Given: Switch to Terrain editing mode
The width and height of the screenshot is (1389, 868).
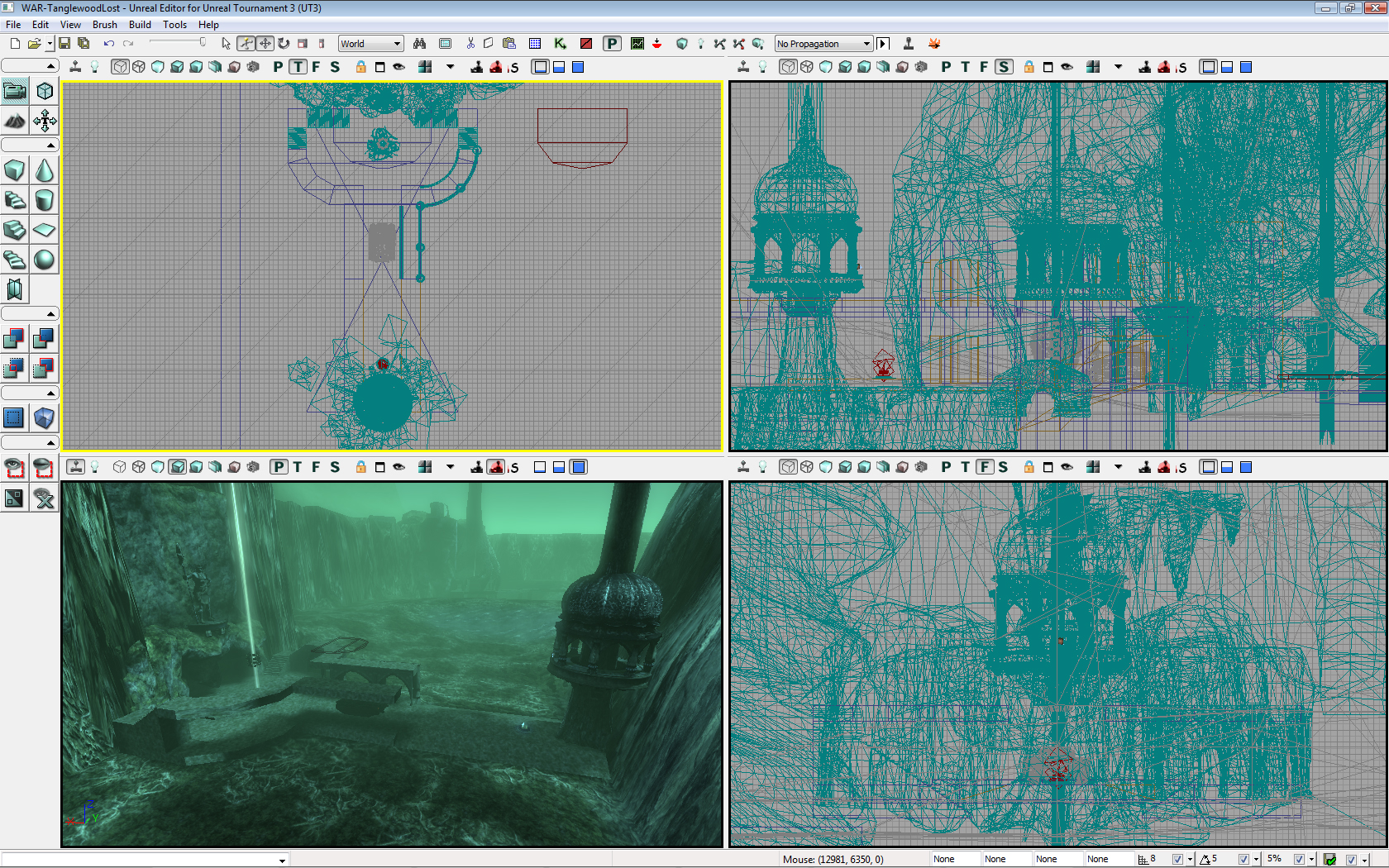Looking at the screenshot, I should (x=15, y=122).
